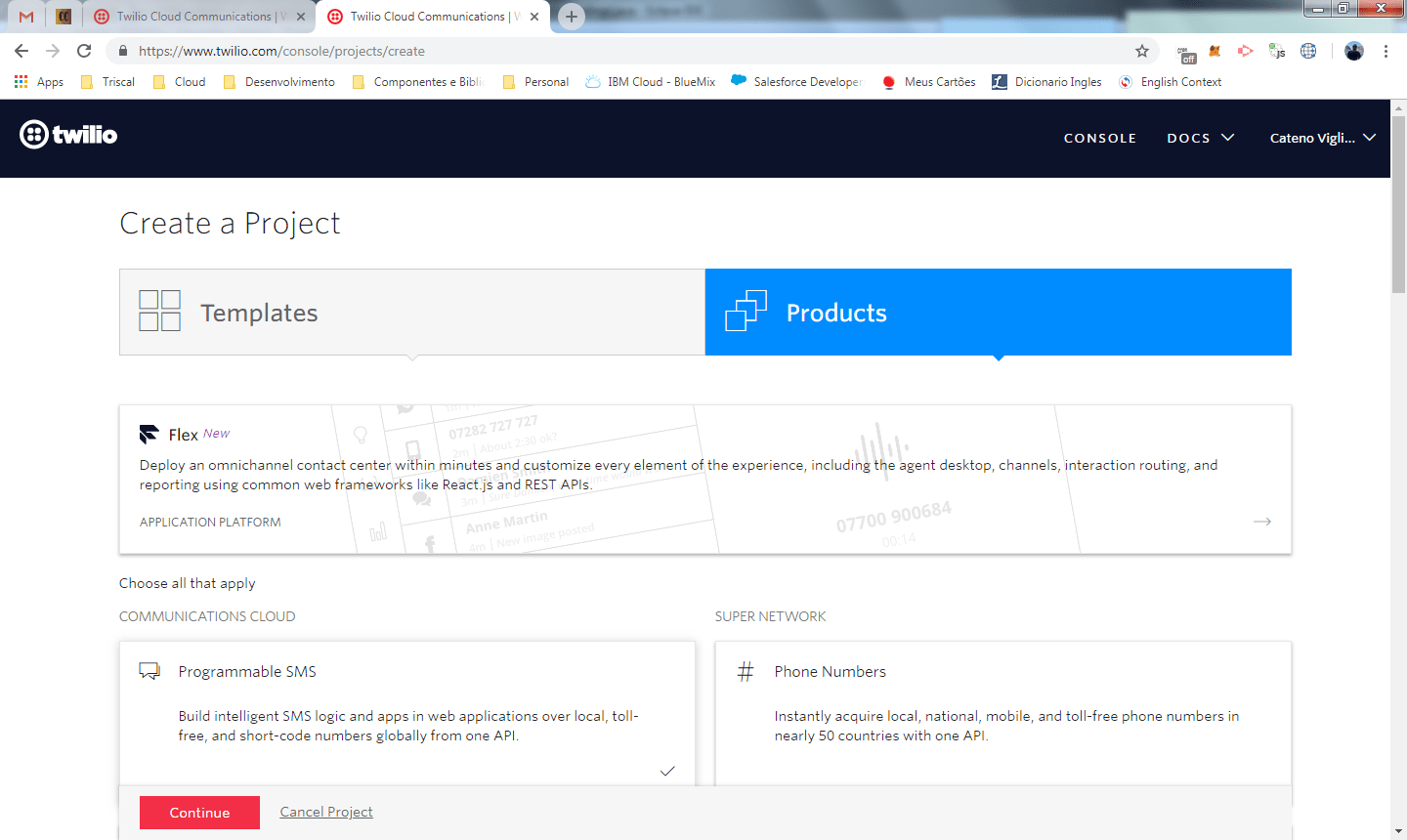Expand the DOCS dropdown menu
This screenshot has height=840, width=1407.
click(x=1201, y=139)
